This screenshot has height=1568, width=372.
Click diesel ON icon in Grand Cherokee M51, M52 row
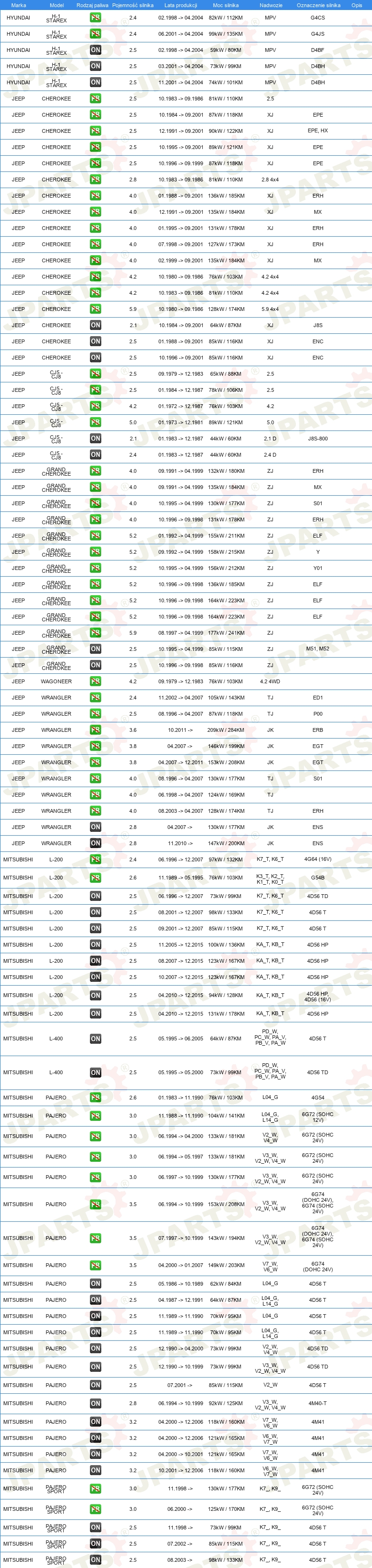pos(96,649)
